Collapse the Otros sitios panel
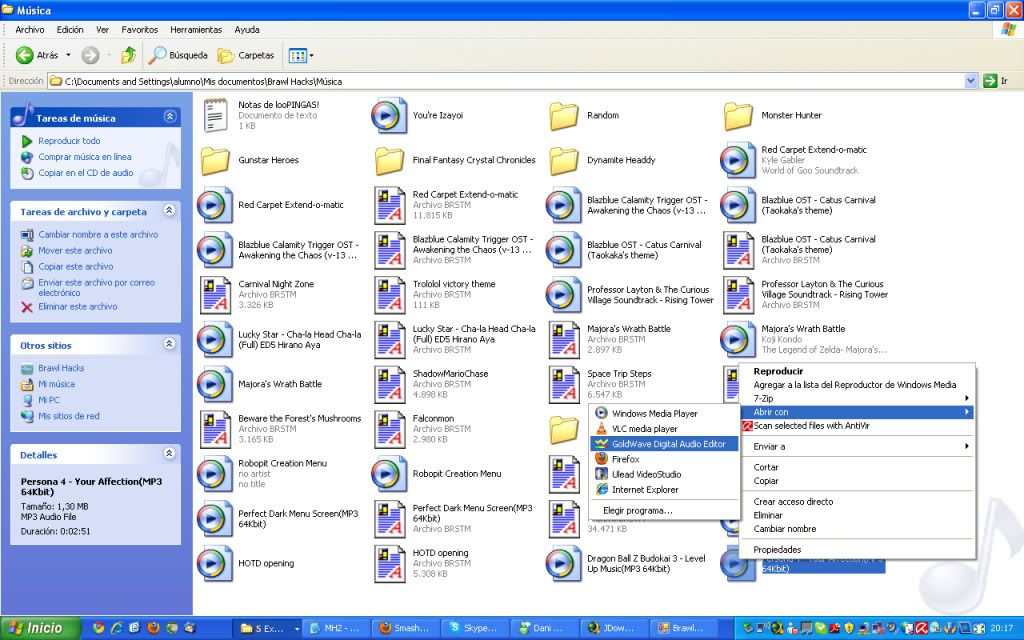The height and width of the screenshot is (640, 1024). pos(169,344)
